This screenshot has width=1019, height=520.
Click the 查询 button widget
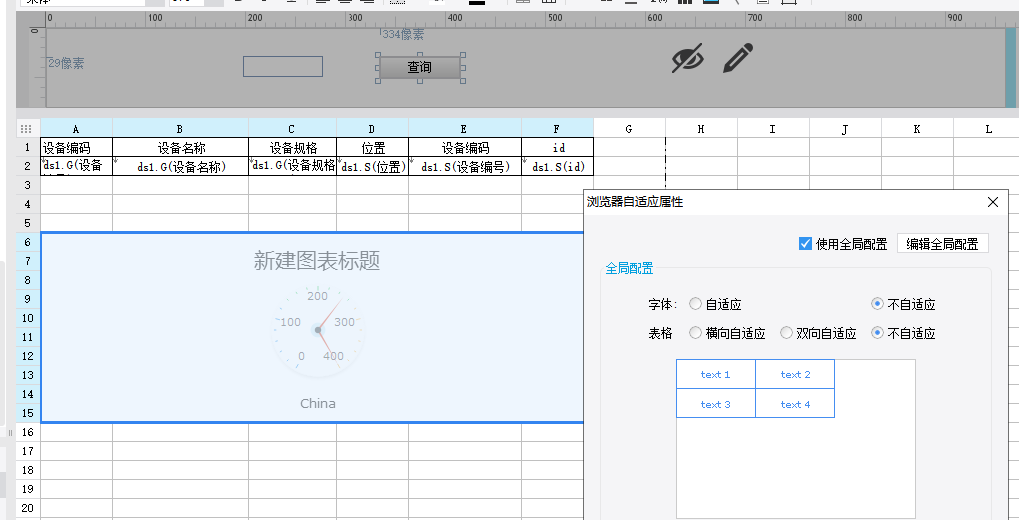(420, 67)
